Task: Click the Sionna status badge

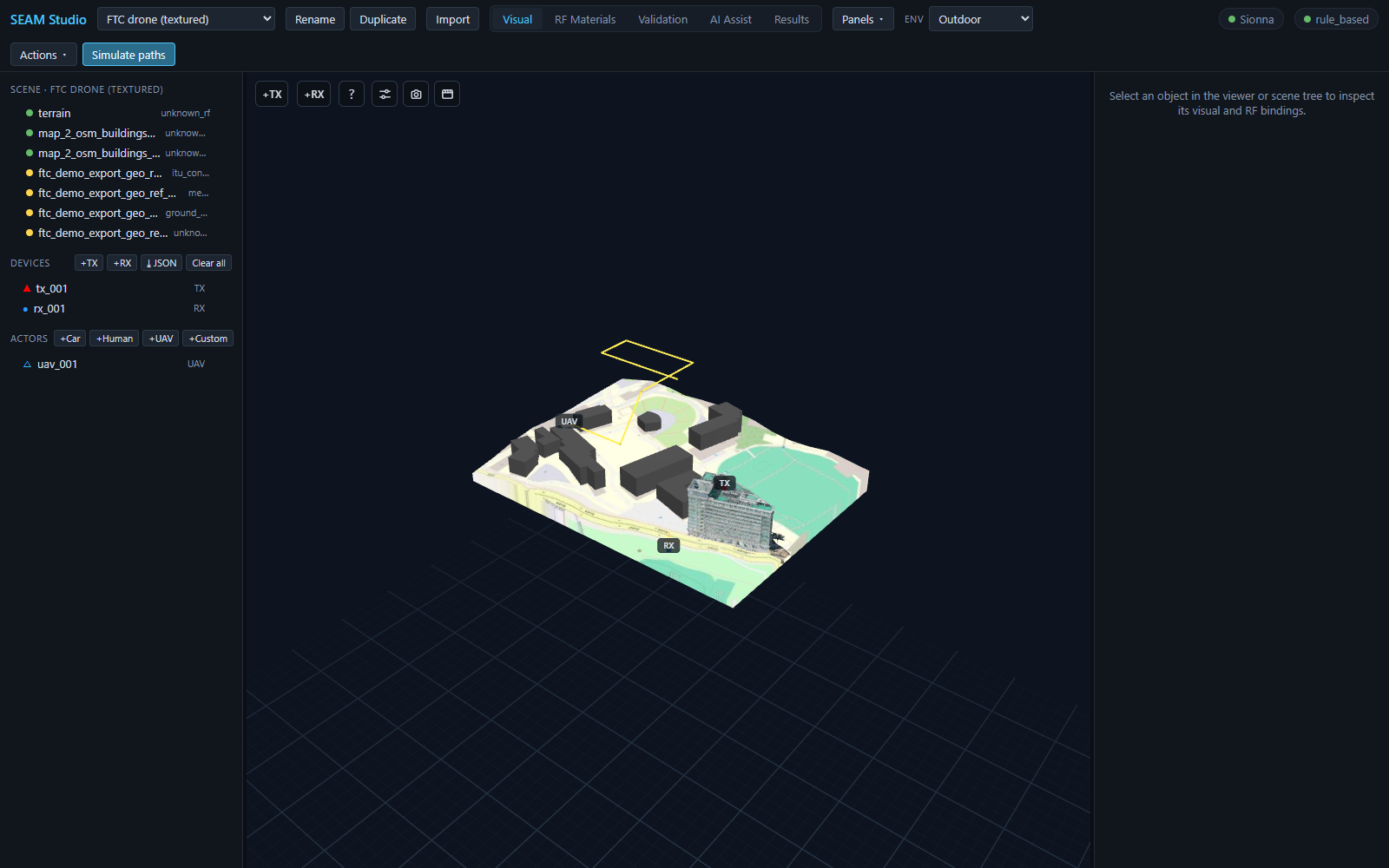Action: (1251, 19)
